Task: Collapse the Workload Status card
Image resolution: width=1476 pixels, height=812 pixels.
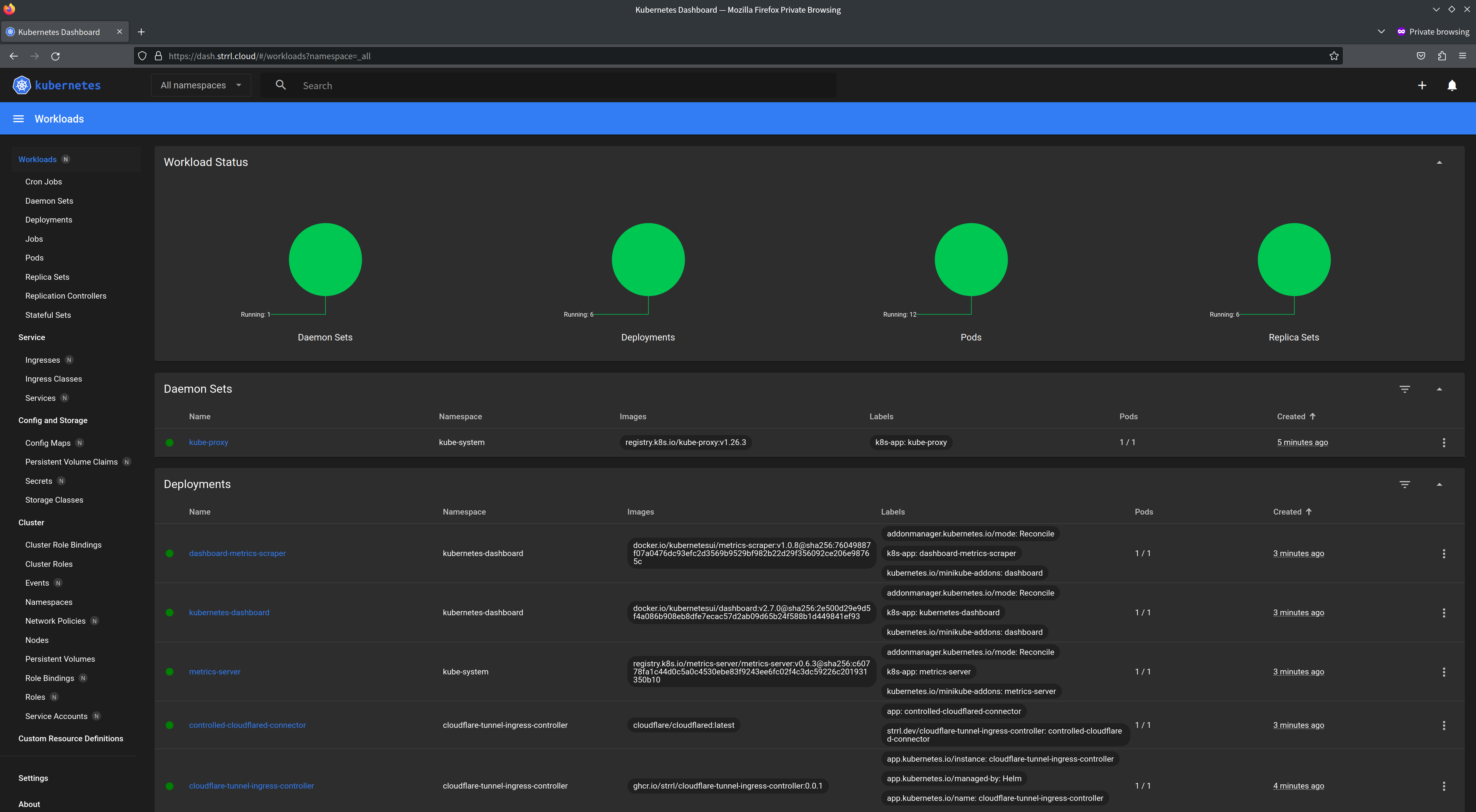Action: pyautogui.click(x=1439, y=163)
